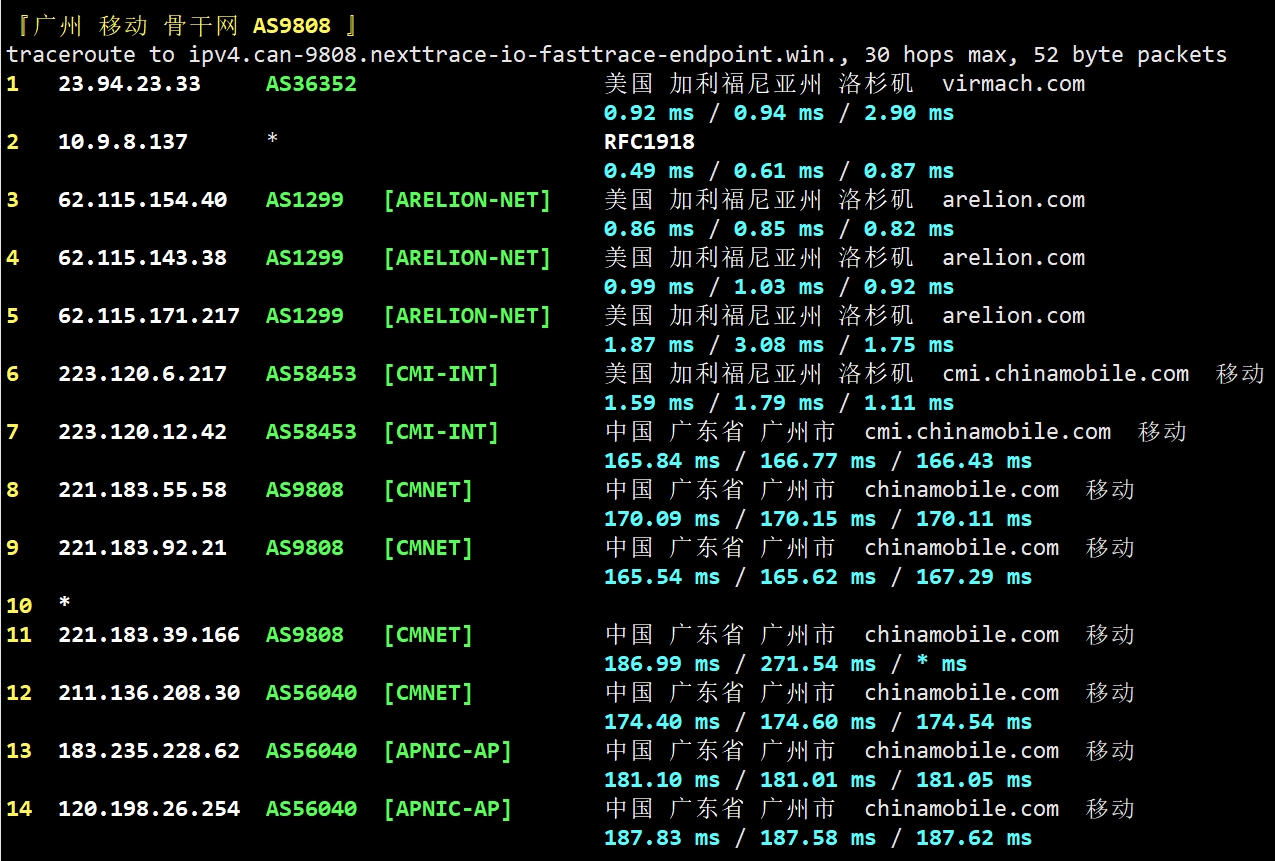Click the AS36352 label on hop 1
Image resolution: width=1275 pixels, height=861 pixels.
pos(311,84)
